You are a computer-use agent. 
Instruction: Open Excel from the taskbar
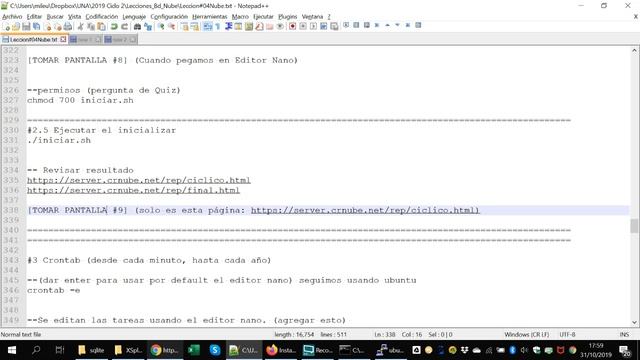(x=194, y=350)
